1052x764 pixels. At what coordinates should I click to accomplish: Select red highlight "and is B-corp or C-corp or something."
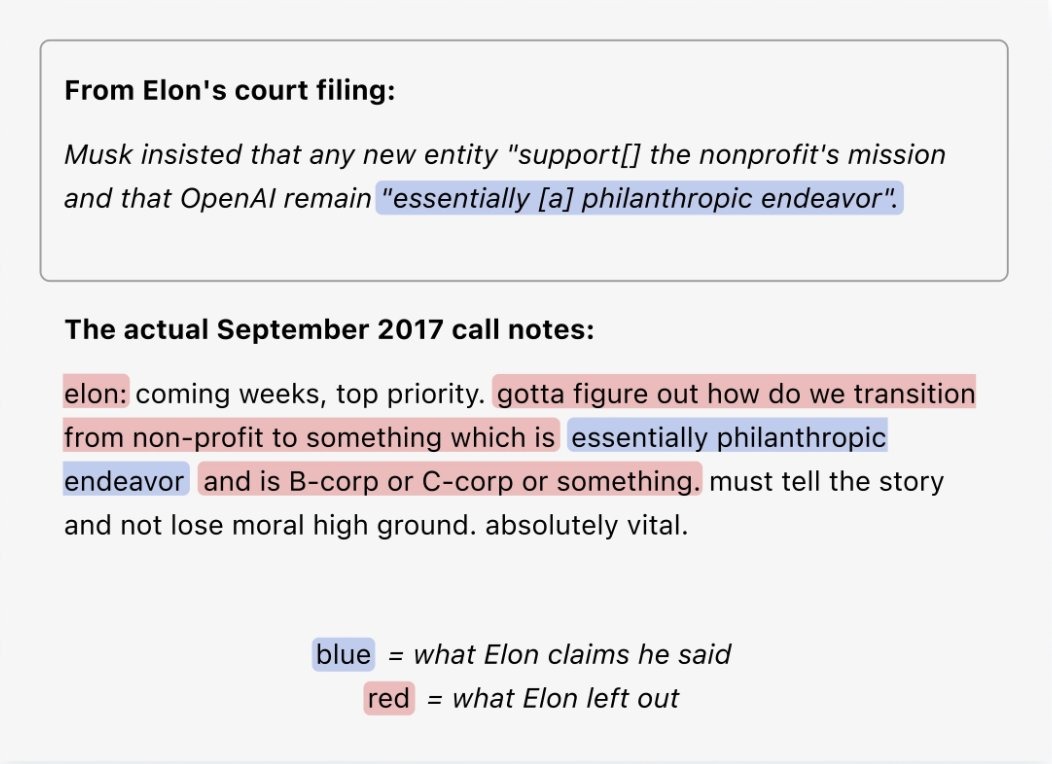[x=451, y=481]
